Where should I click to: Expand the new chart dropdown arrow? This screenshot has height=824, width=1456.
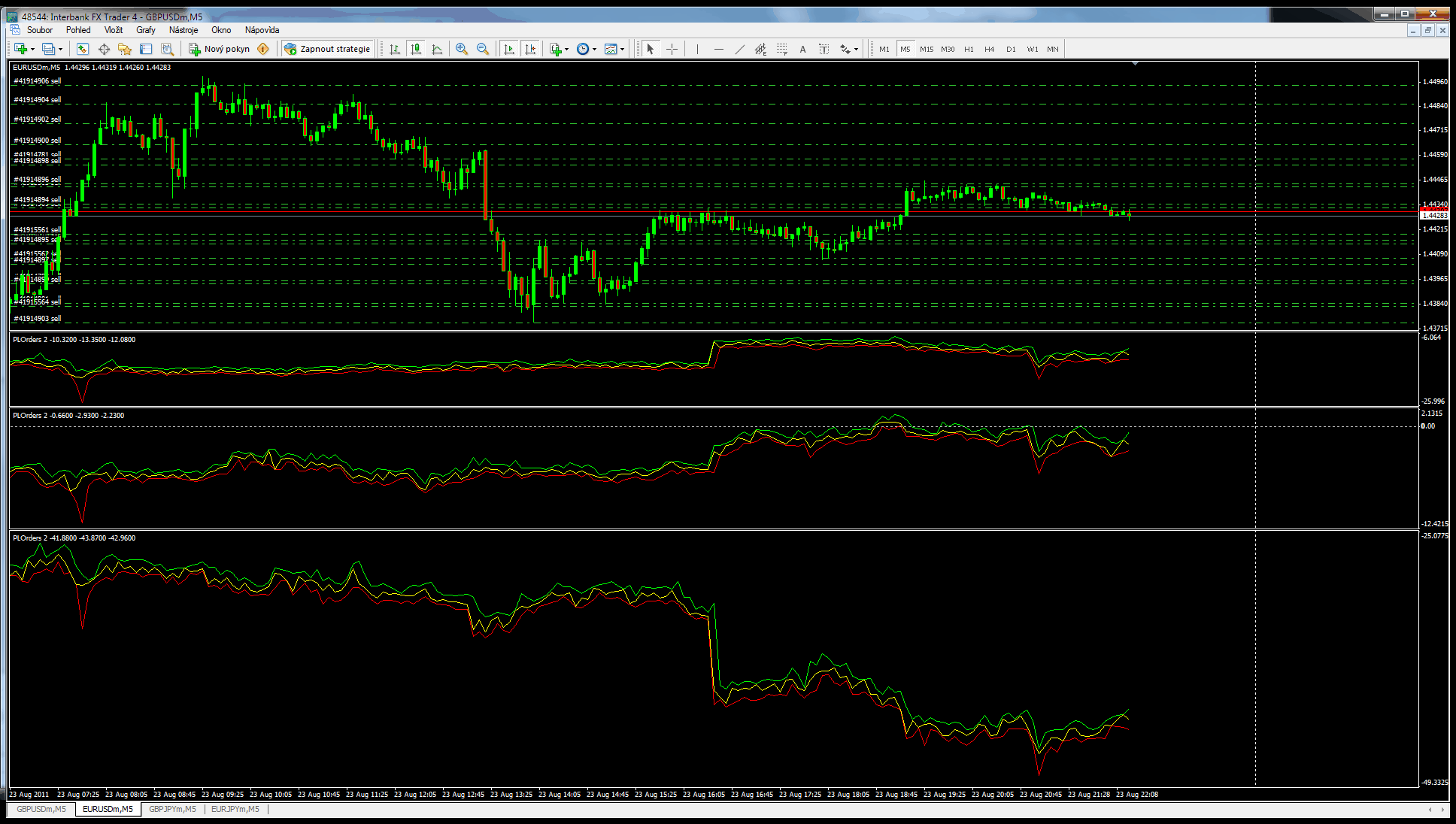[32, 49]
